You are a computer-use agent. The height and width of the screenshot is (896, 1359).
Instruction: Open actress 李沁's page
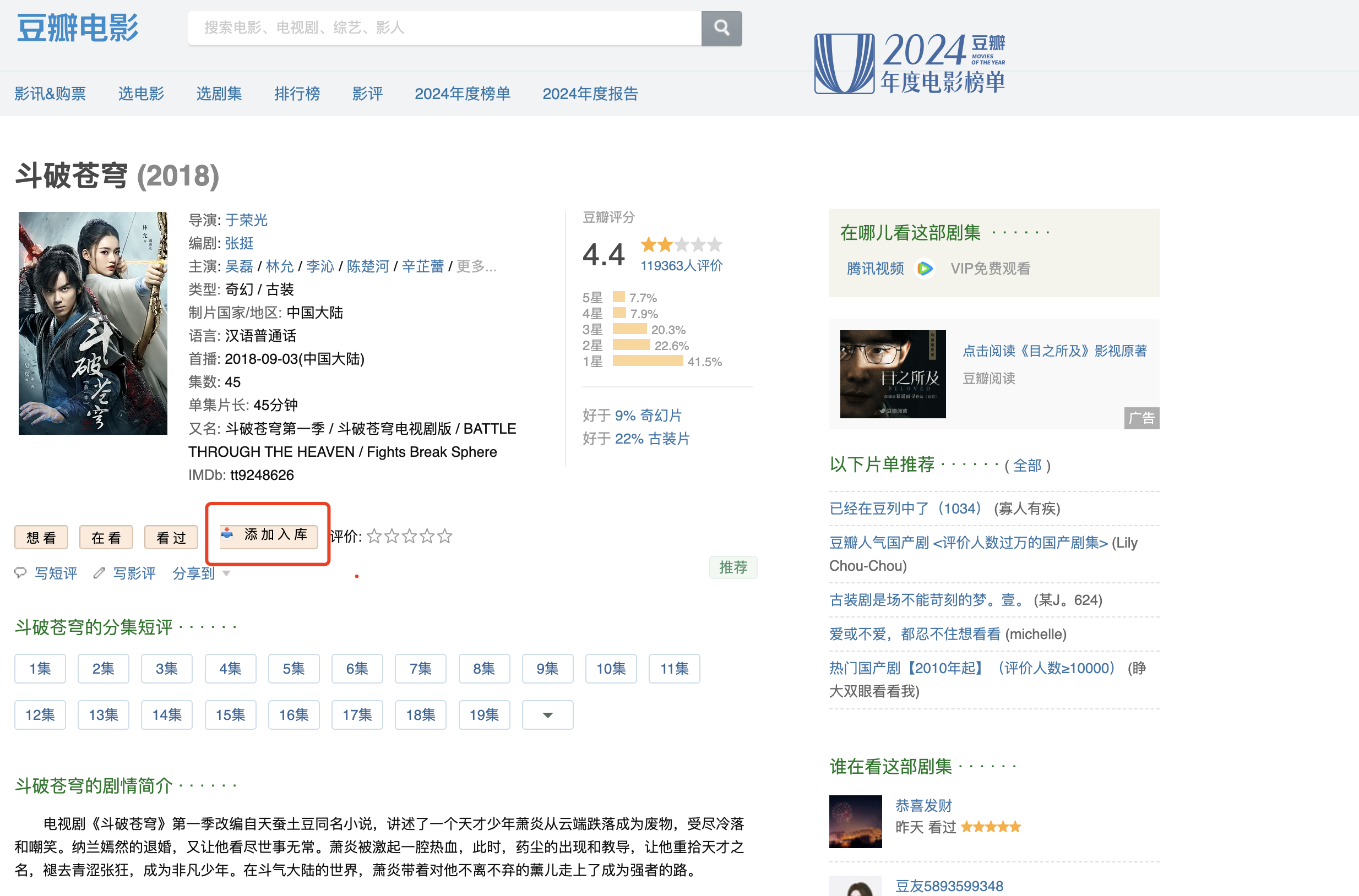(320, 266)
